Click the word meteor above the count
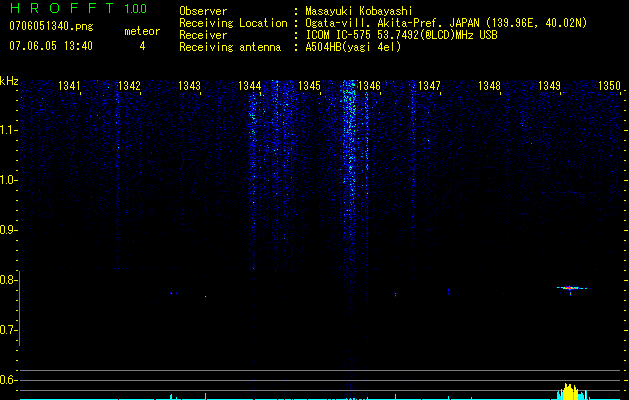 pyautogui.click(x=142, y=31)
